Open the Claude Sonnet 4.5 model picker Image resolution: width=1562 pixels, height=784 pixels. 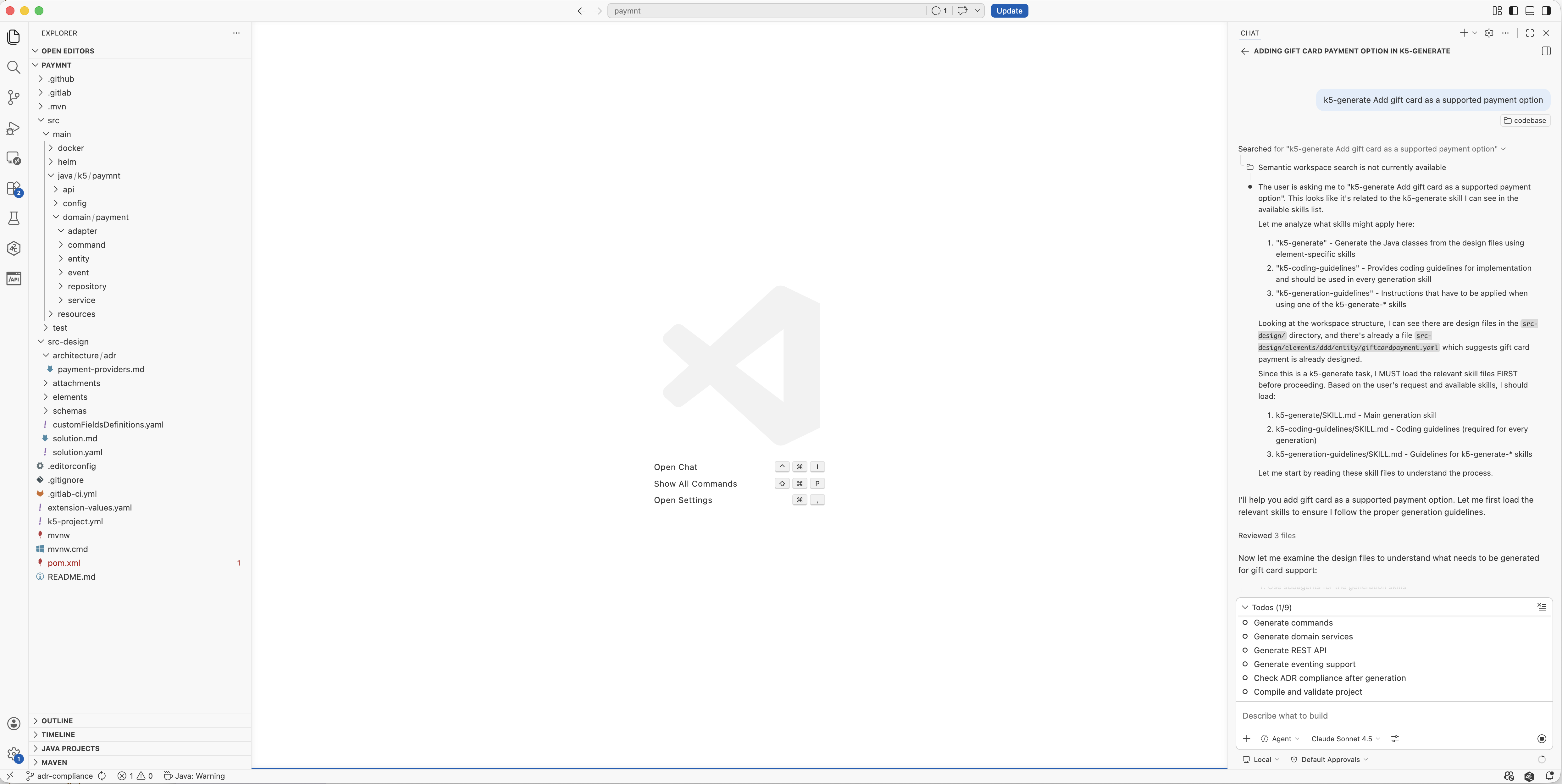(x=1346, y=738)
